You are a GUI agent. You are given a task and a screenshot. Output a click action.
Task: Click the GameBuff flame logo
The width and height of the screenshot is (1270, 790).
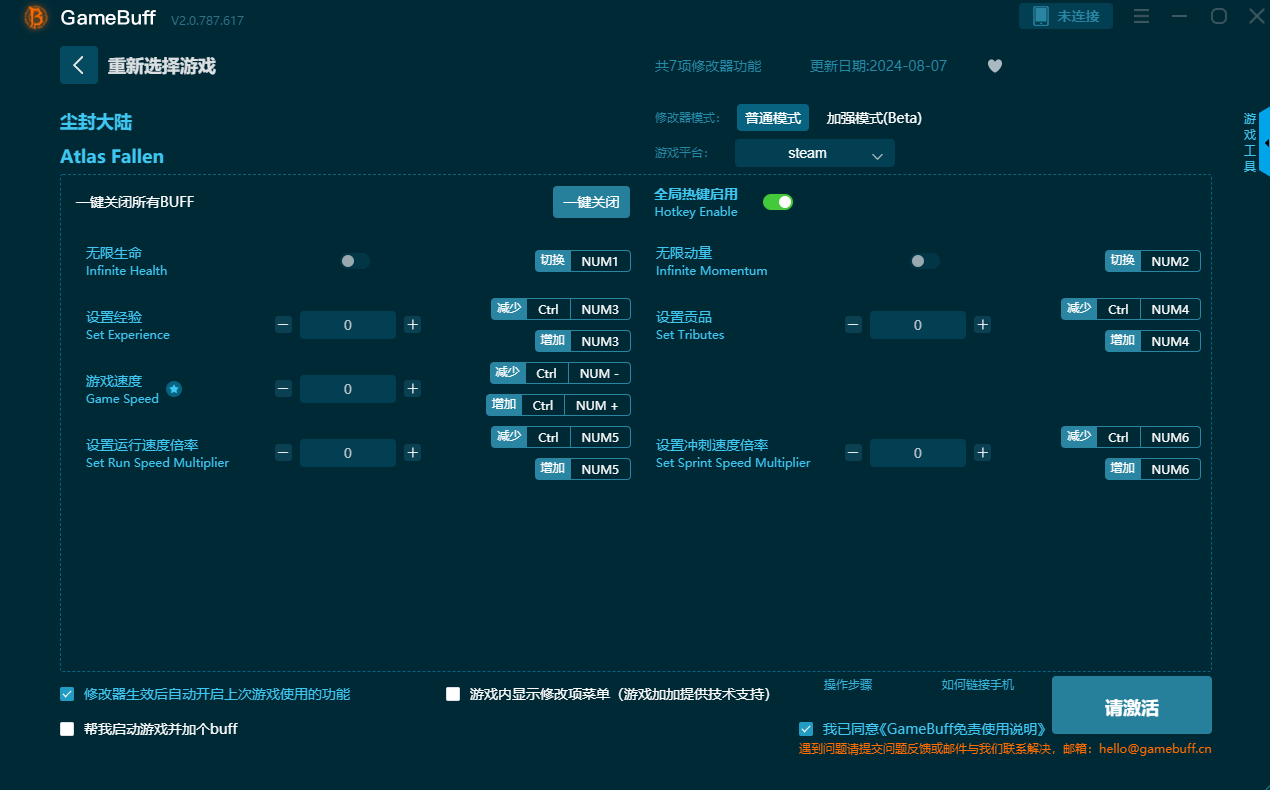[x=36, y=17]
